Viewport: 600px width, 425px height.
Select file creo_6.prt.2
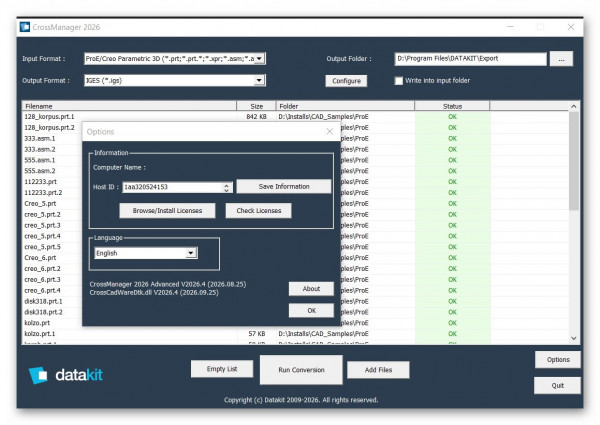click(x=42, y=269)
